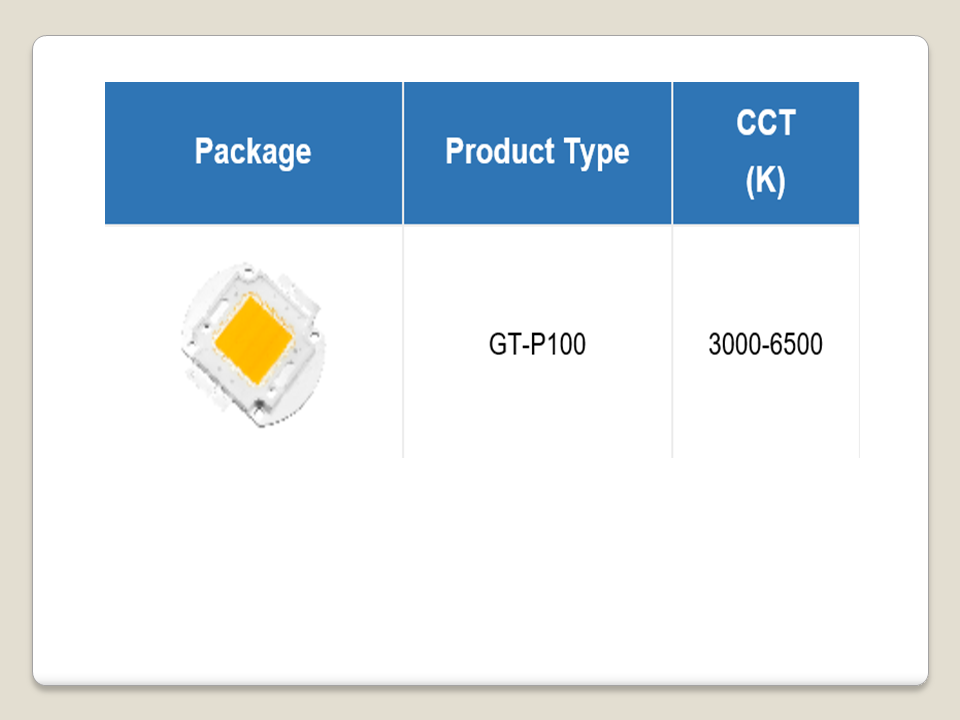The height and width of the screenshot is (720, 960).
Task: Click the divider between Package and Product Type headers
Action: (403, 152)
